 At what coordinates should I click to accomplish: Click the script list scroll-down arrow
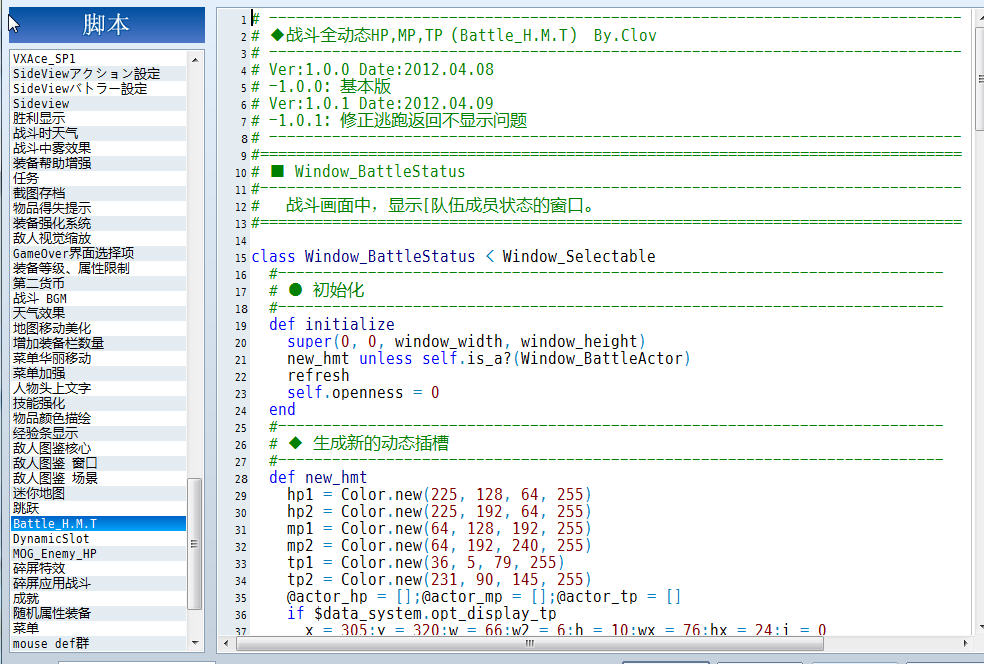pyautogui.click(x=195, y=643)
